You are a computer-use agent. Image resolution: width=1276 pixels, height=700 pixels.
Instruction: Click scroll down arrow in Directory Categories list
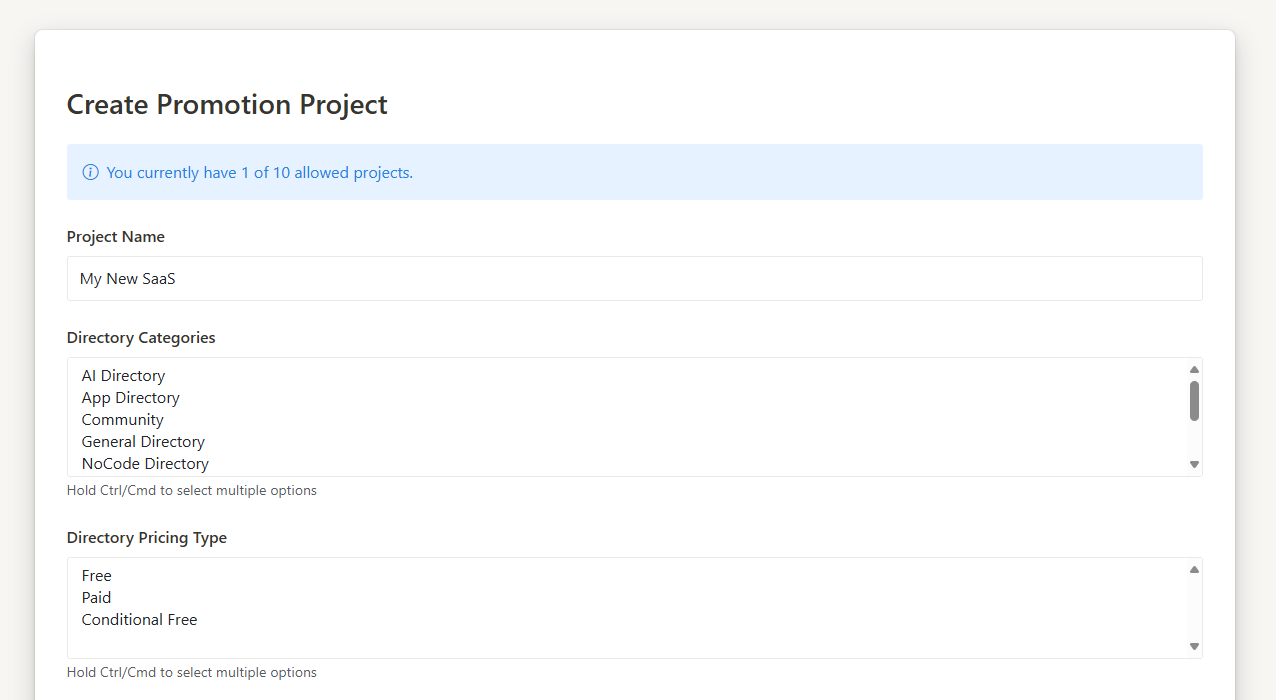pos(1194,464)
